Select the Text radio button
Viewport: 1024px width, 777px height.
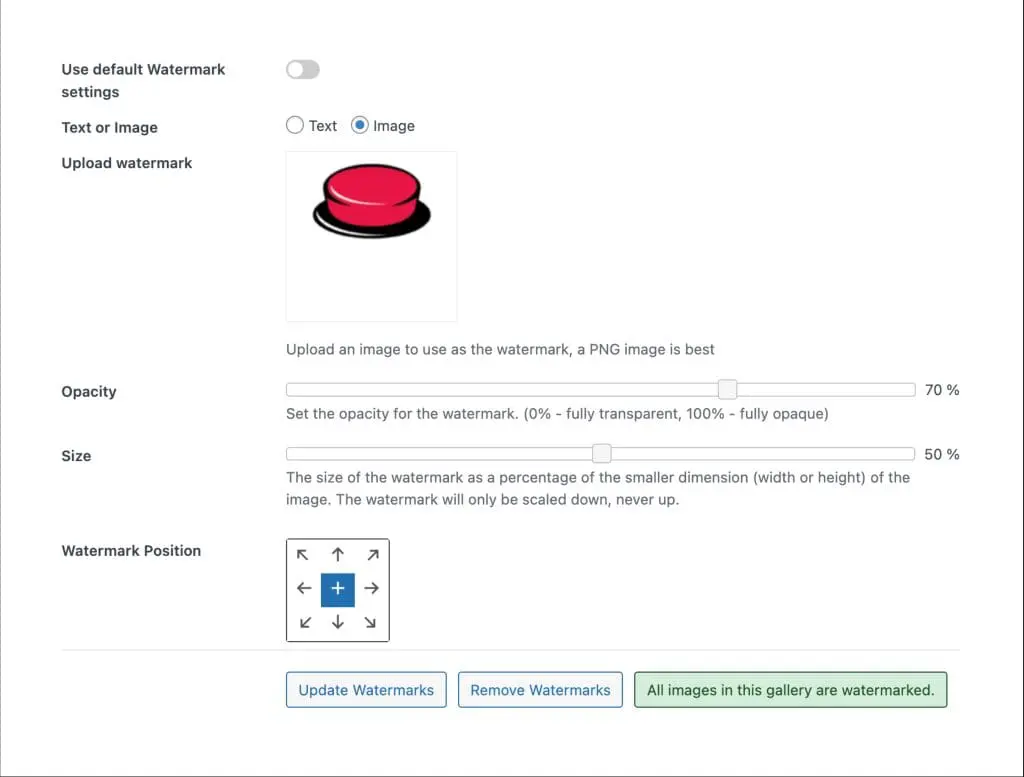coord(295,125)
